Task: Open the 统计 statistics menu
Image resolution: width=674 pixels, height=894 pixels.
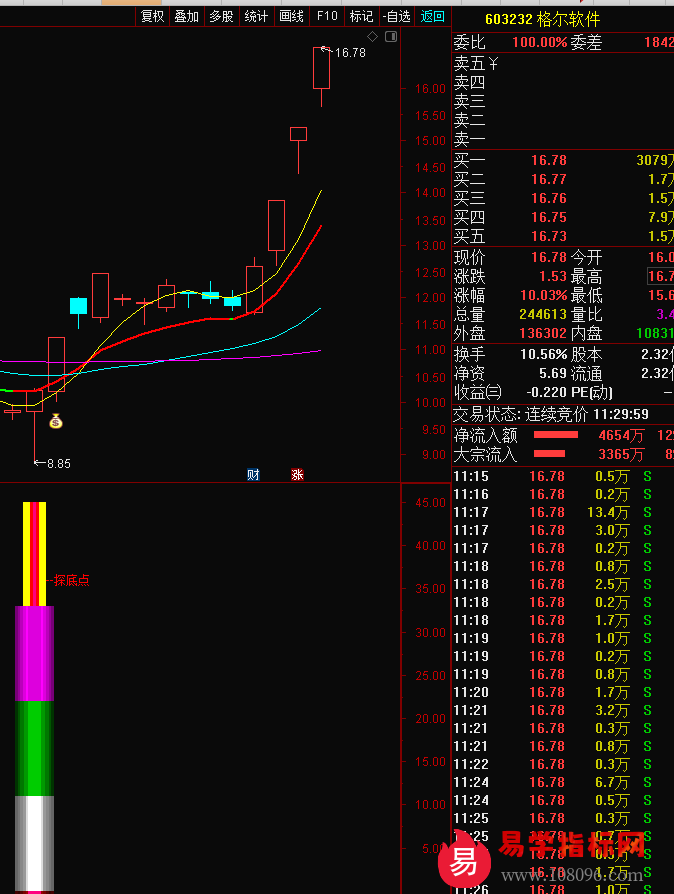Action: [256, 16]
